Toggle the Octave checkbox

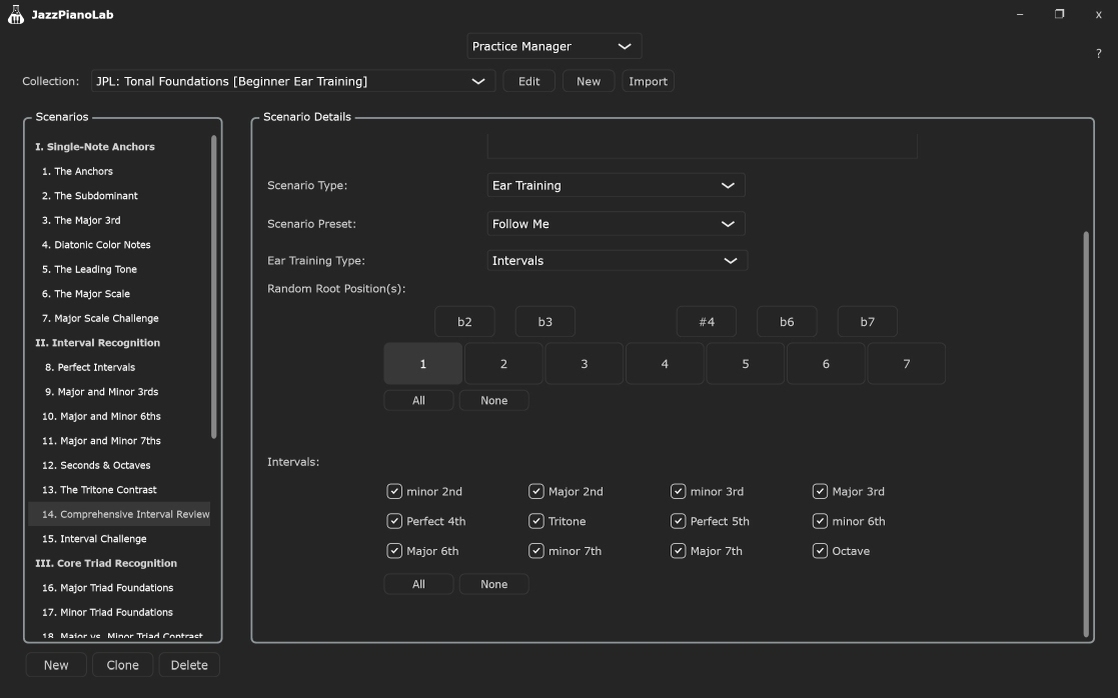pyautogui.click(x=820, y=551)
